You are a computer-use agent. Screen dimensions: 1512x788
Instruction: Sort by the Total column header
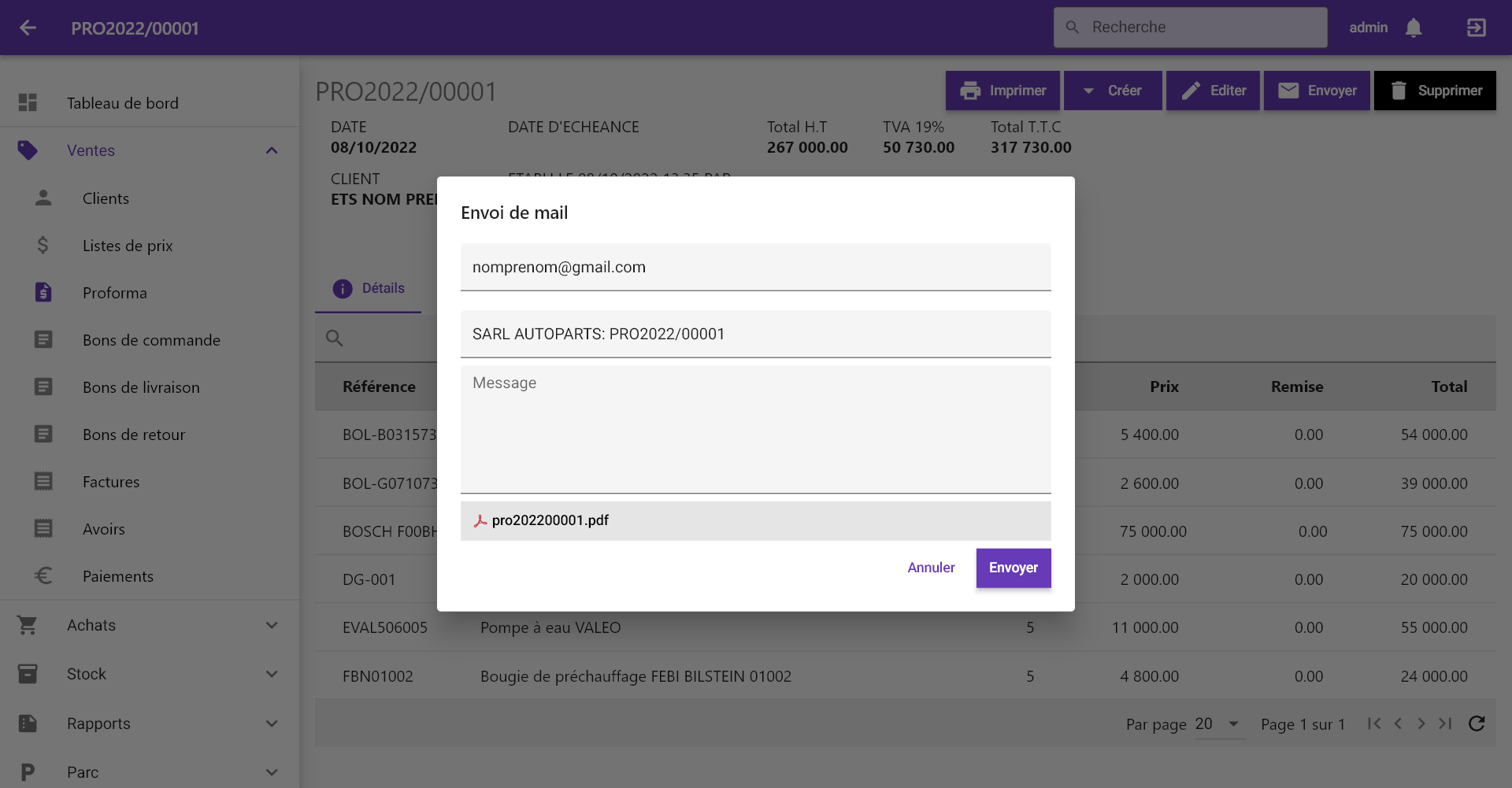(1449, 387)
